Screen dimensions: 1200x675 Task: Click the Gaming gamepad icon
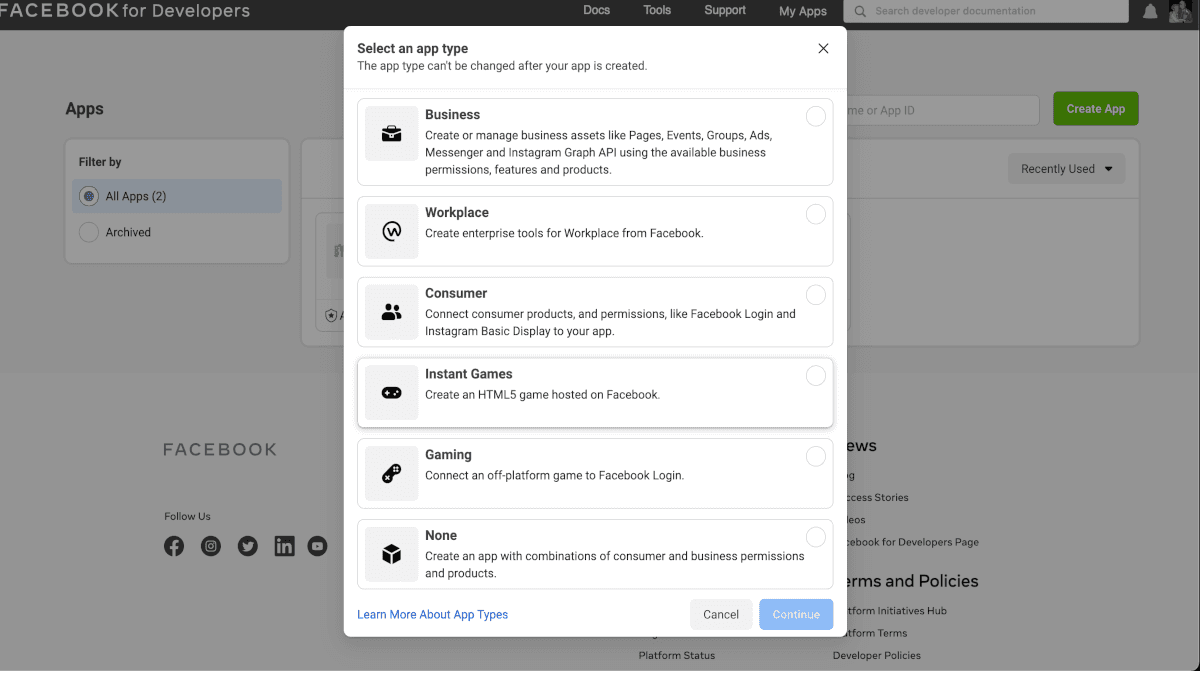(392, 474)
